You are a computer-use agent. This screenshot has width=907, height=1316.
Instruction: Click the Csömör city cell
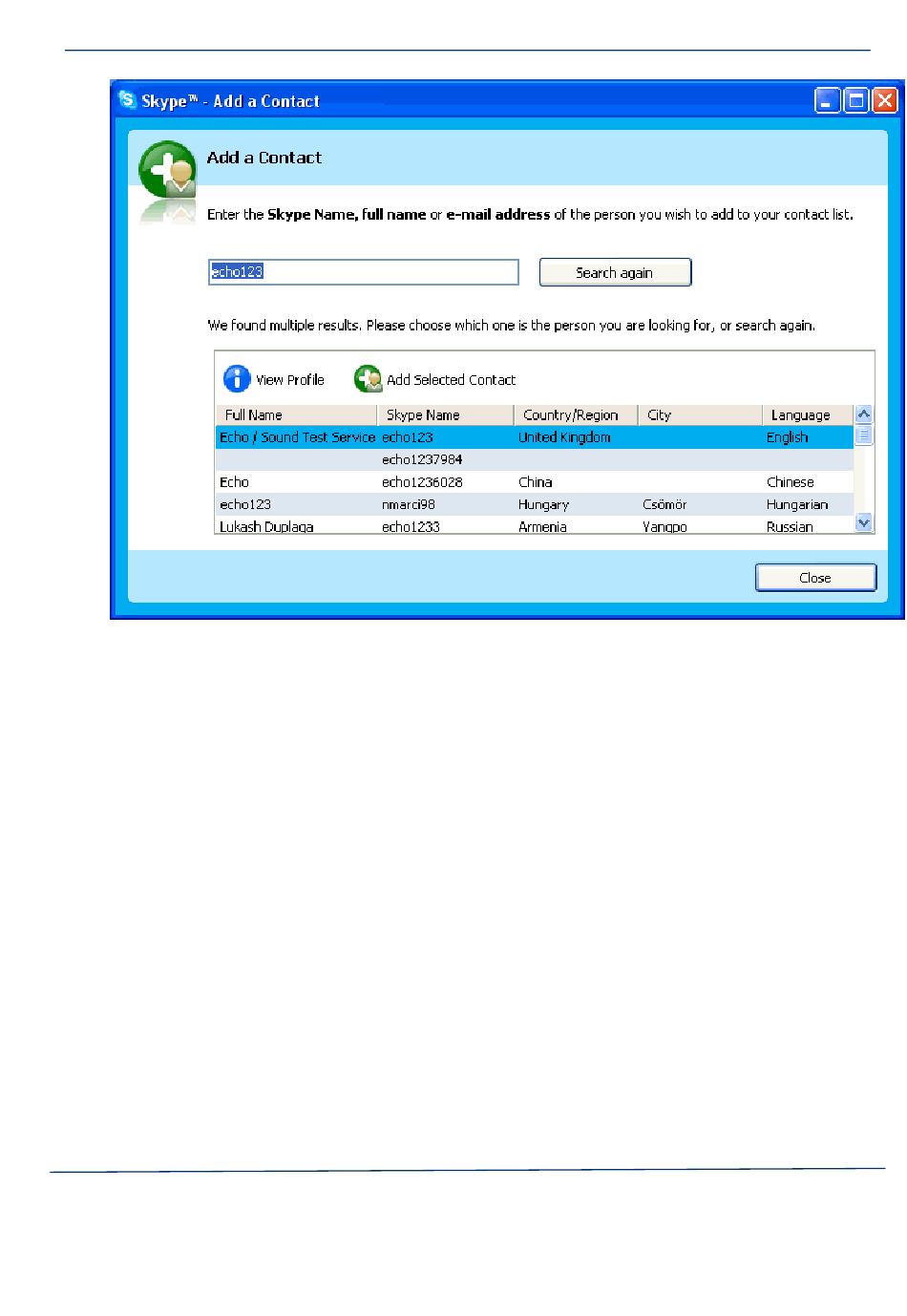pyautogui.click(x=664, y=504)
